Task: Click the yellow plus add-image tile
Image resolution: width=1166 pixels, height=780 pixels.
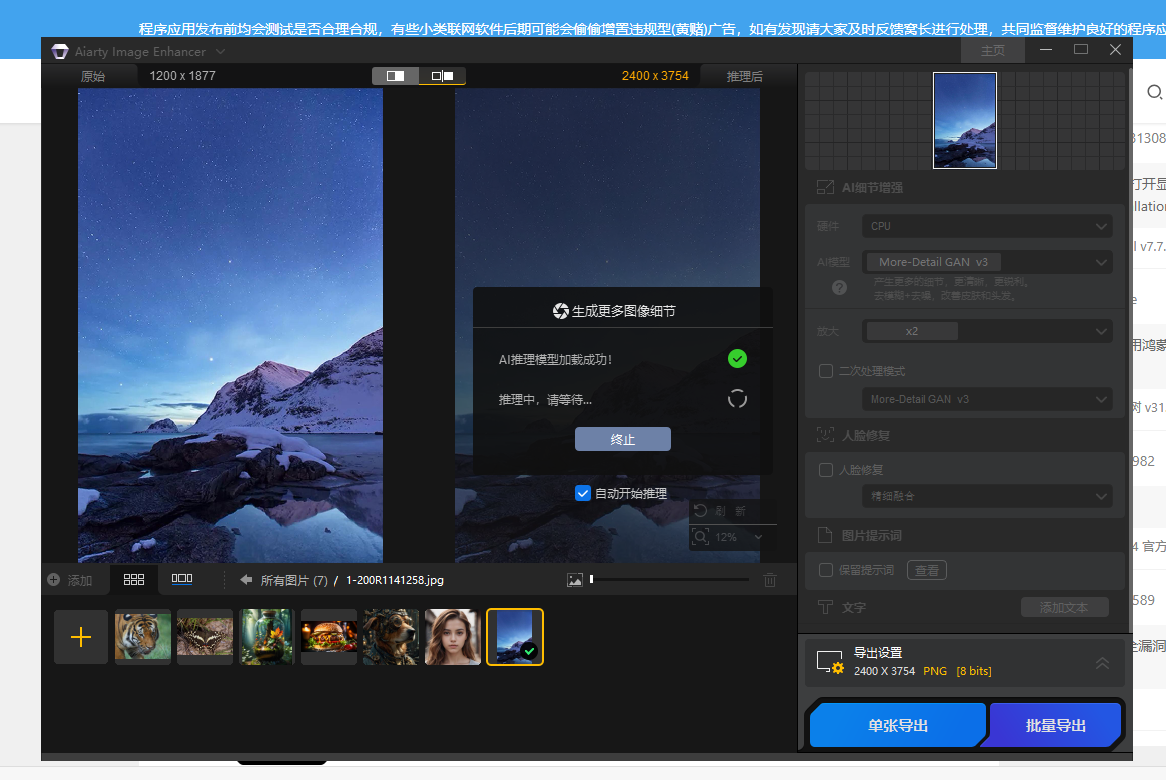Action: click(81, 637)
